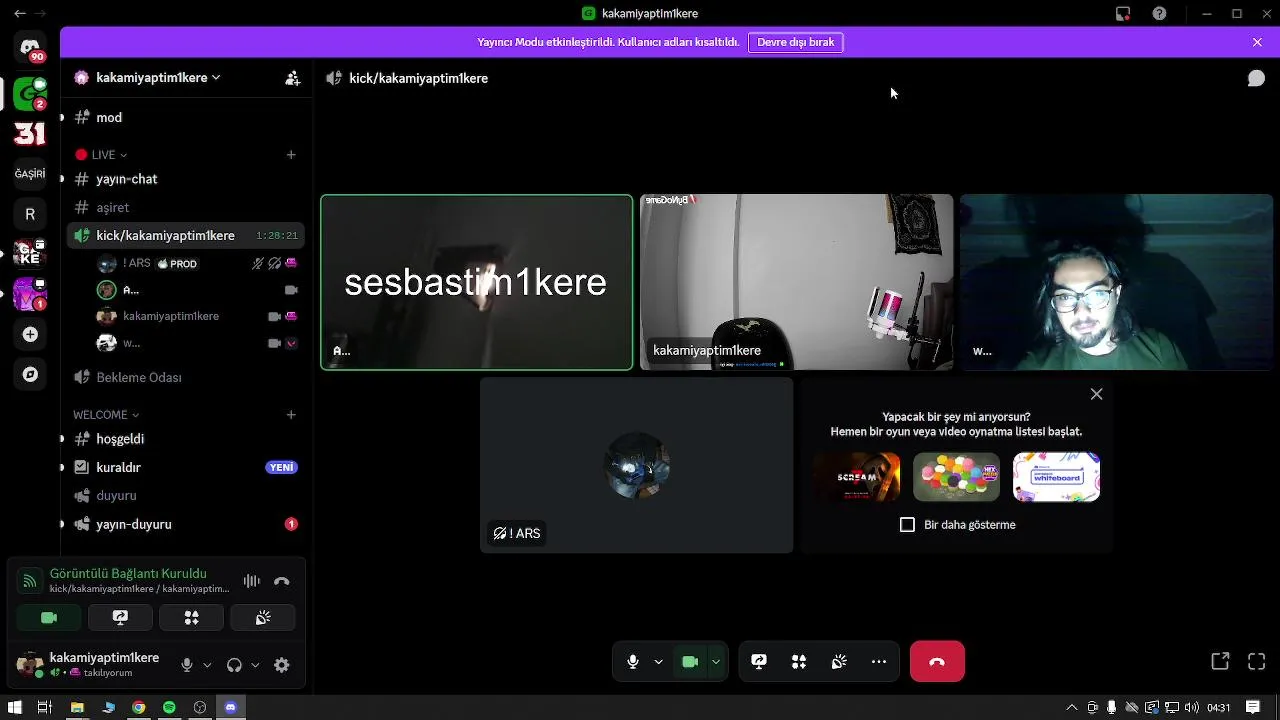Turn off camera in call controls

(690, 662)
